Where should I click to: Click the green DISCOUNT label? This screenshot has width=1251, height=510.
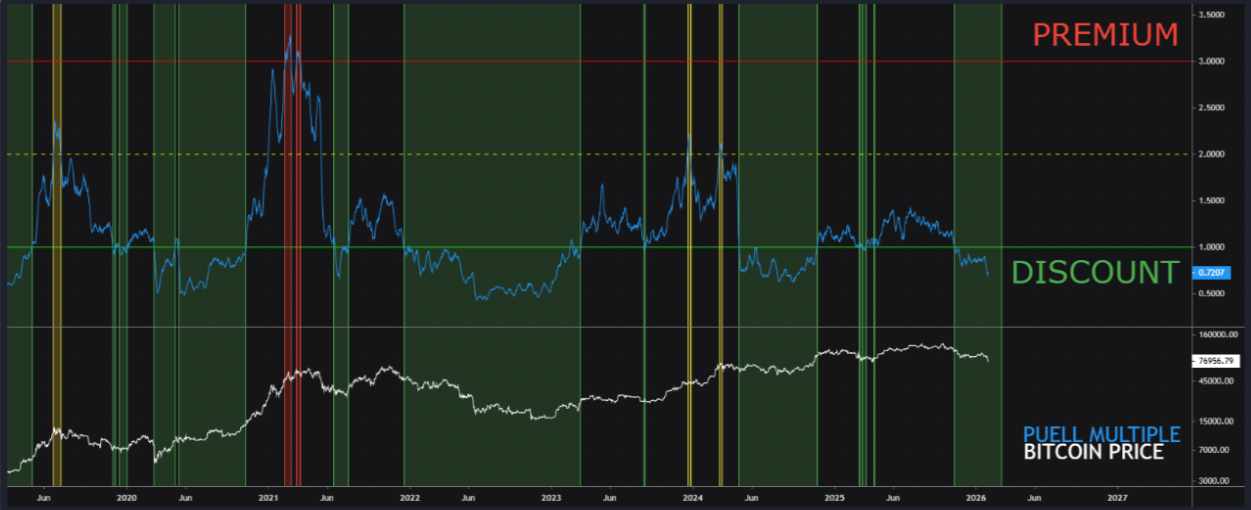(x=1095, y=272)
